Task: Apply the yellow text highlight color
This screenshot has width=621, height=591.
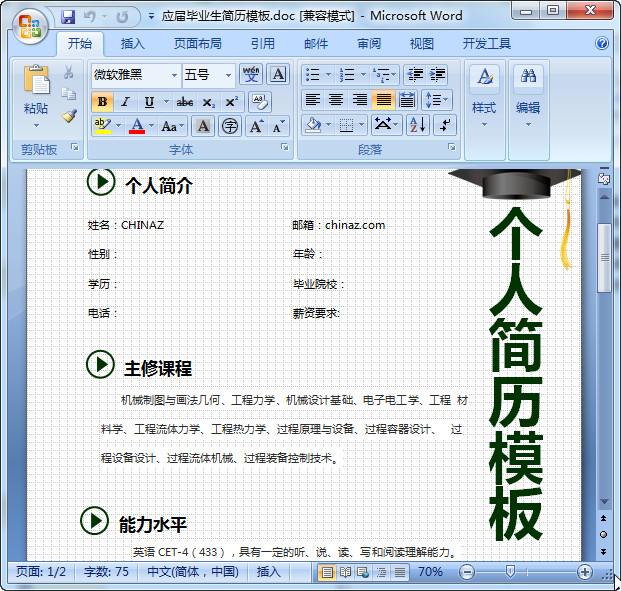Action: click(103, 126)
